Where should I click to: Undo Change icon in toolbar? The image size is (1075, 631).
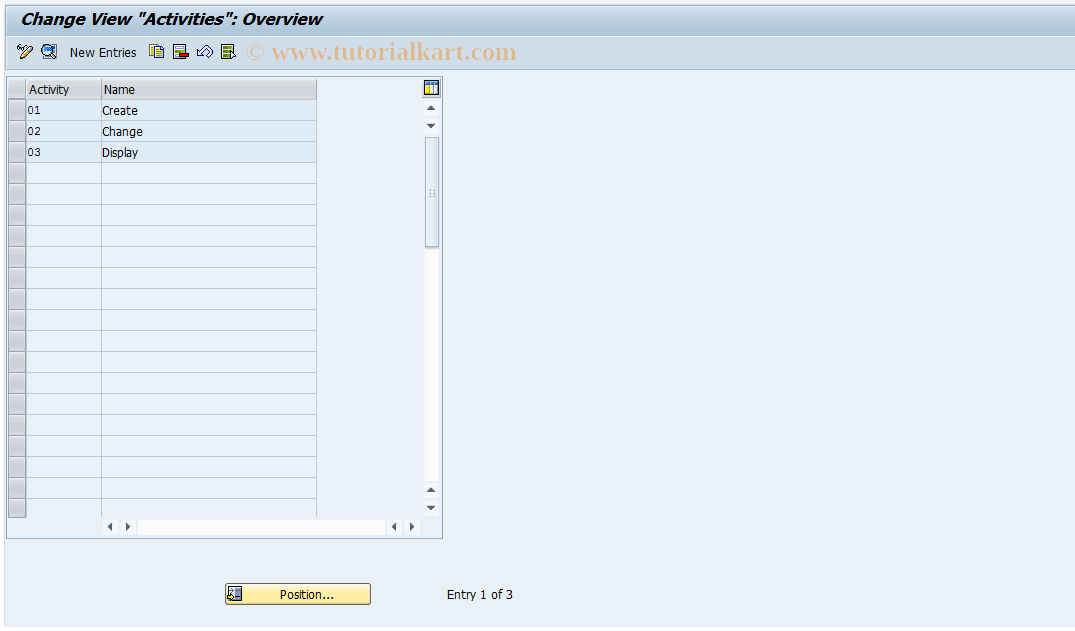coord(204,51)
